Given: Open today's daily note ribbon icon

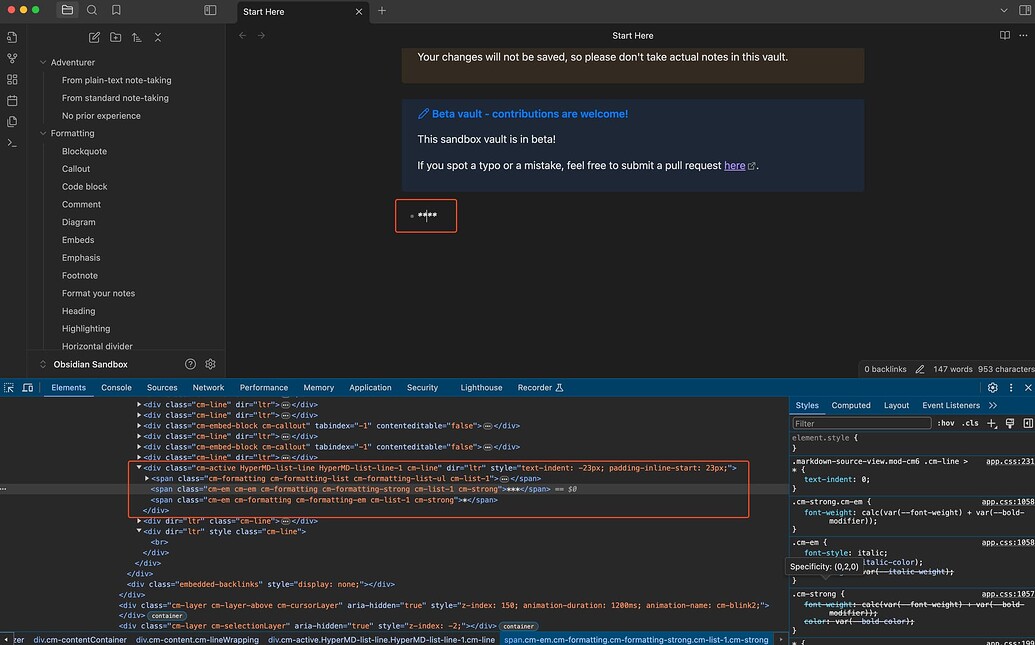Looking at the screenshot, I should (12, 101).
